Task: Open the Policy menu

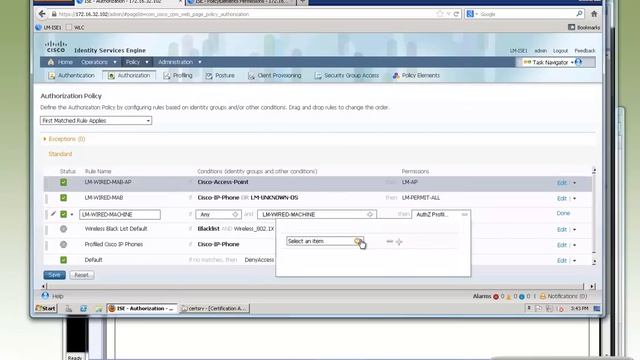Action: click(137, 62)
